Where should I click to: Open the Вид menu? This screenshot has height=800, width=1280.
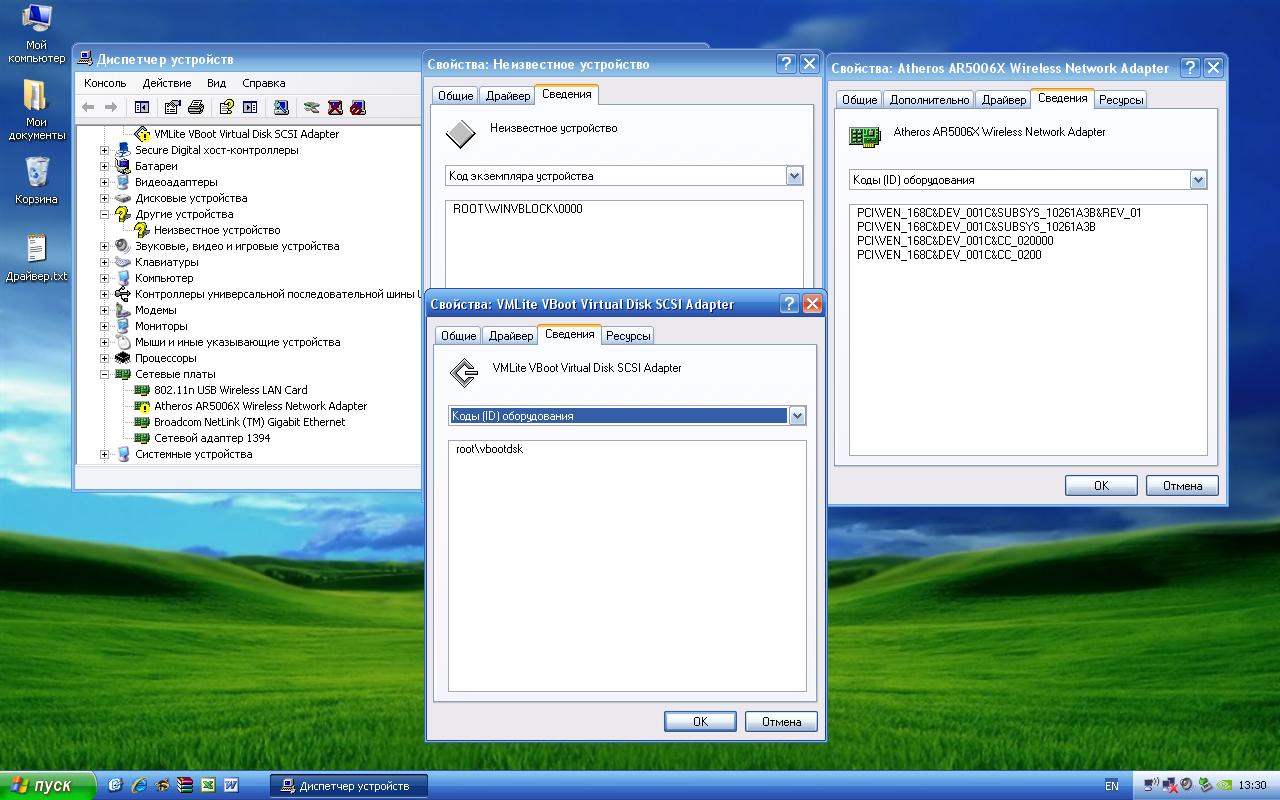click(216, 83)
